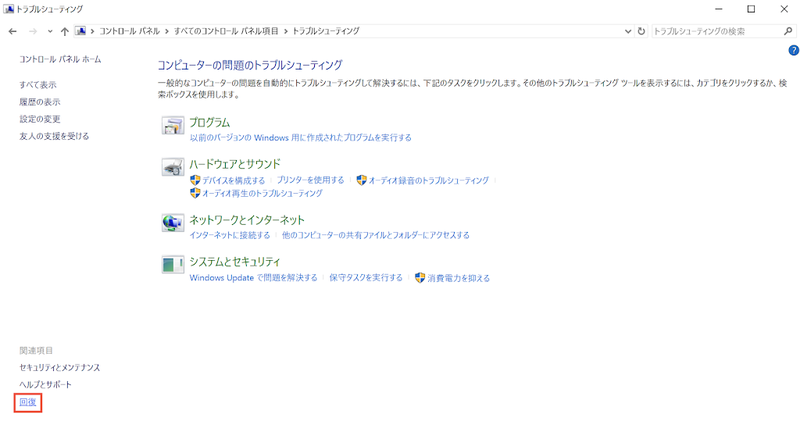Click the プログラム category icon
Viewport: 800px width, 421px height.
click(174, 126)
